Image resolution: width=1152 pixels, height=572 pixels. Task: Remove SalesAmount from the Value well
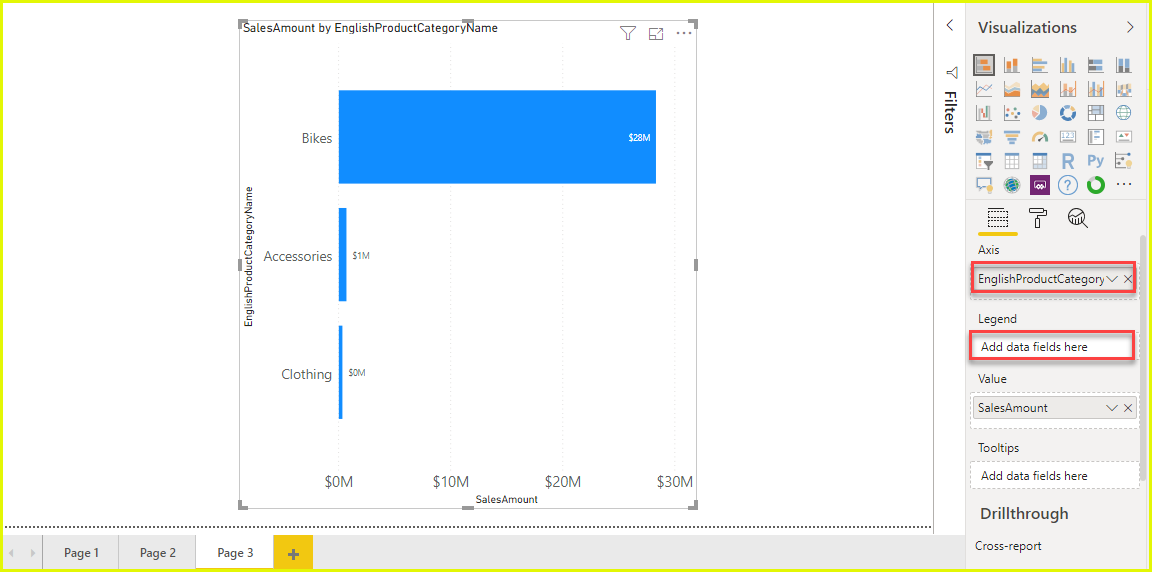[1128, 408]
